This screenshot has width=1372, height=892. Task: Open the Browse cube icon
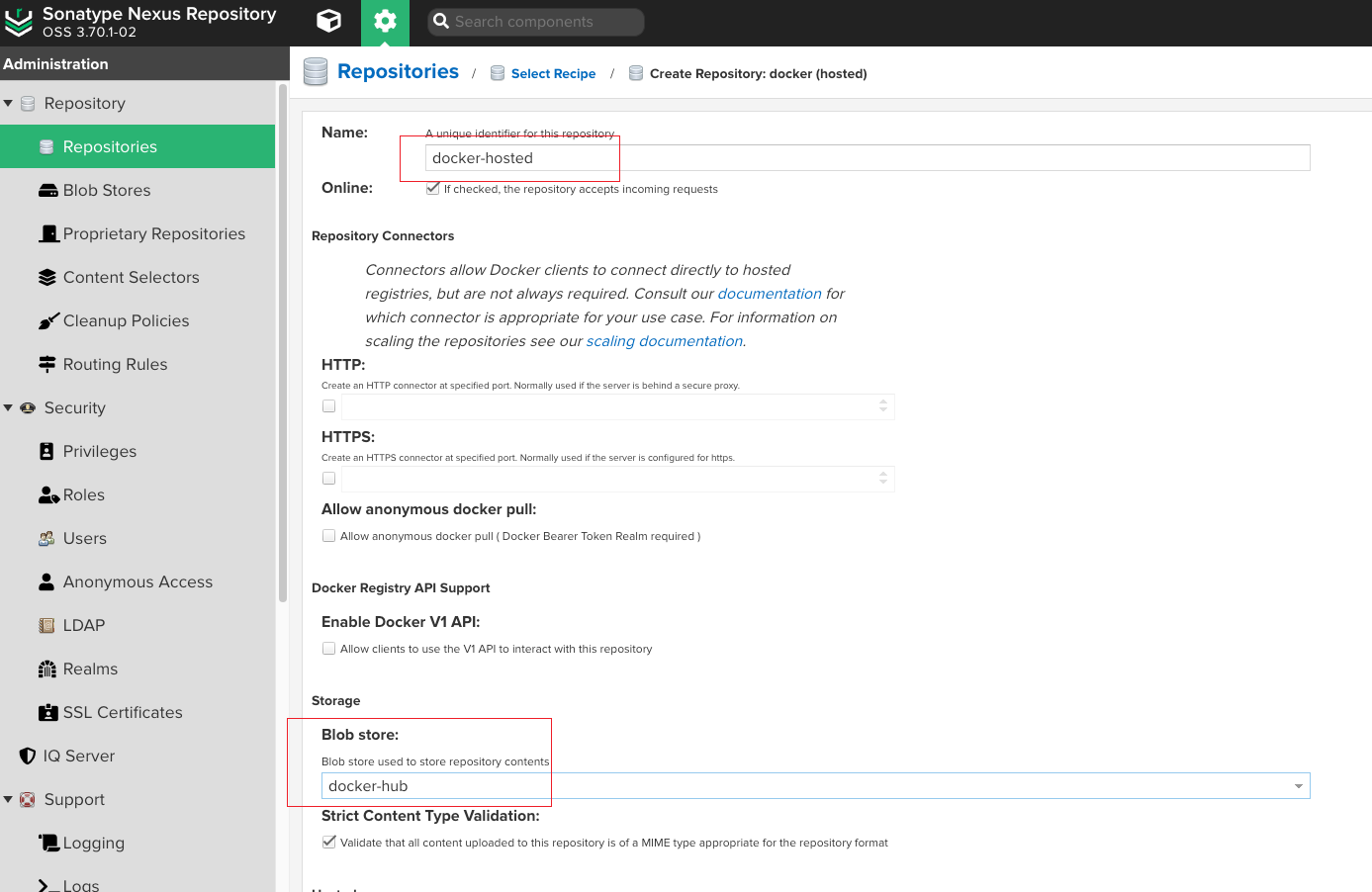pyautogui.click(x=329, y=21)
